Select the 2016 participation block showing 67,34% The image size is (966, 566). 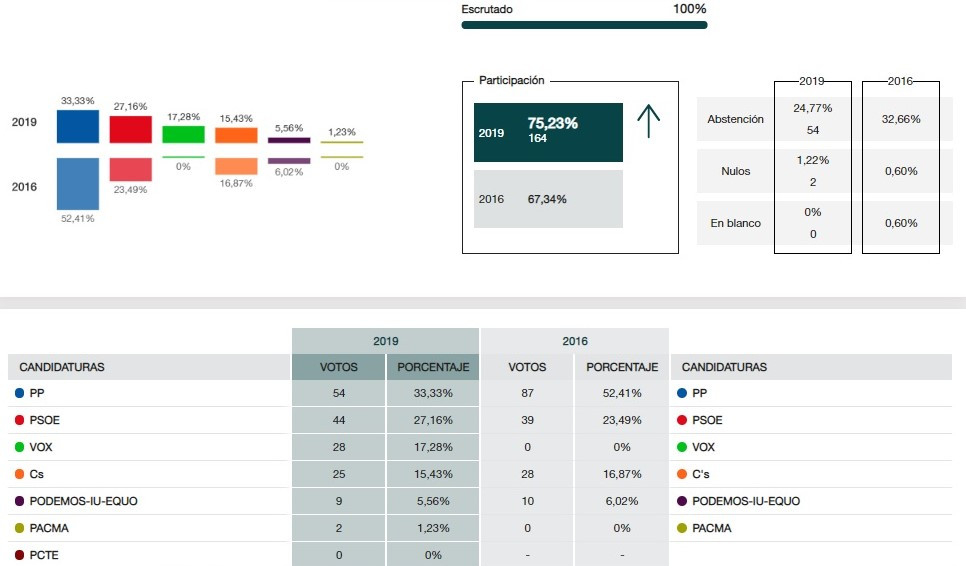coord(548,199)
